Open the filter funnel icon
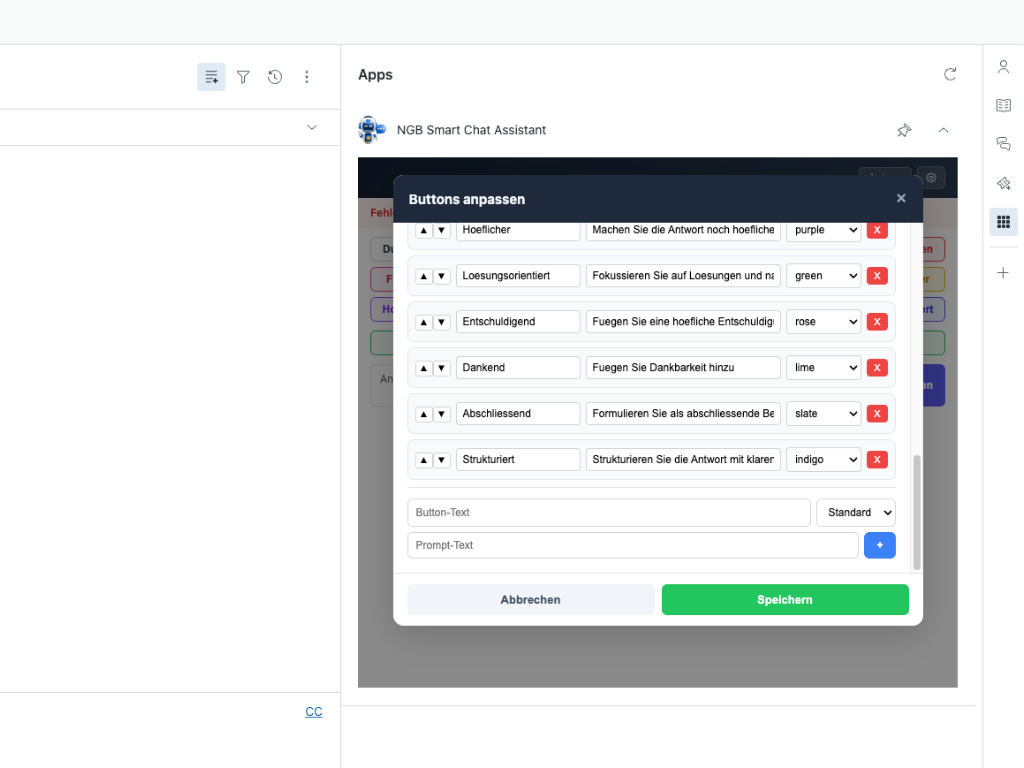 tap(243, 76)
